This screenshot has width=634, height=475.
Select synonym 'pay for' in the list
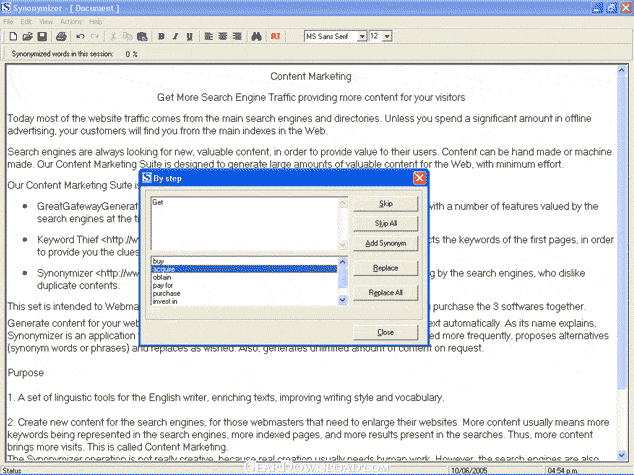point(244,285)
